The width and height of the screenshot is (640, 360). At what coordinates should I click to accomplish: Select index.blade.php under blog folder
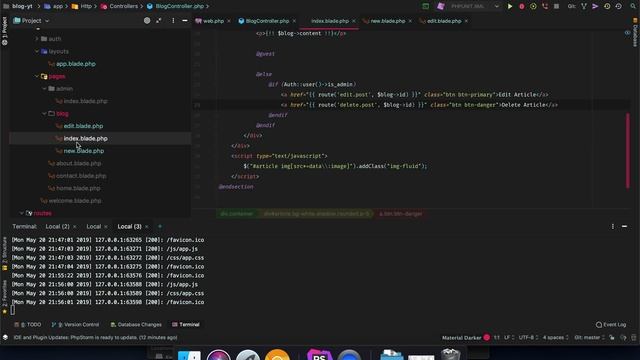coord(85,138)
